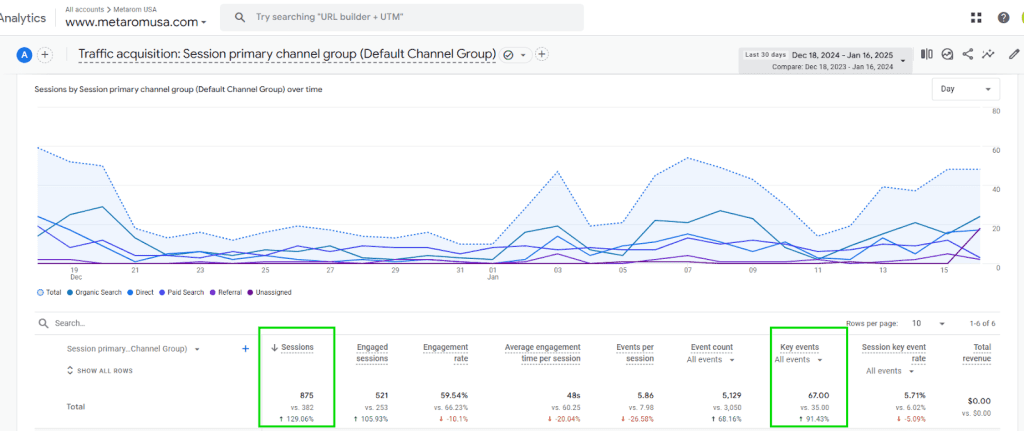Toggle Paid Search series in legend
The image size is (1024, 431).
pyautogui.click(x=180, y=293)
